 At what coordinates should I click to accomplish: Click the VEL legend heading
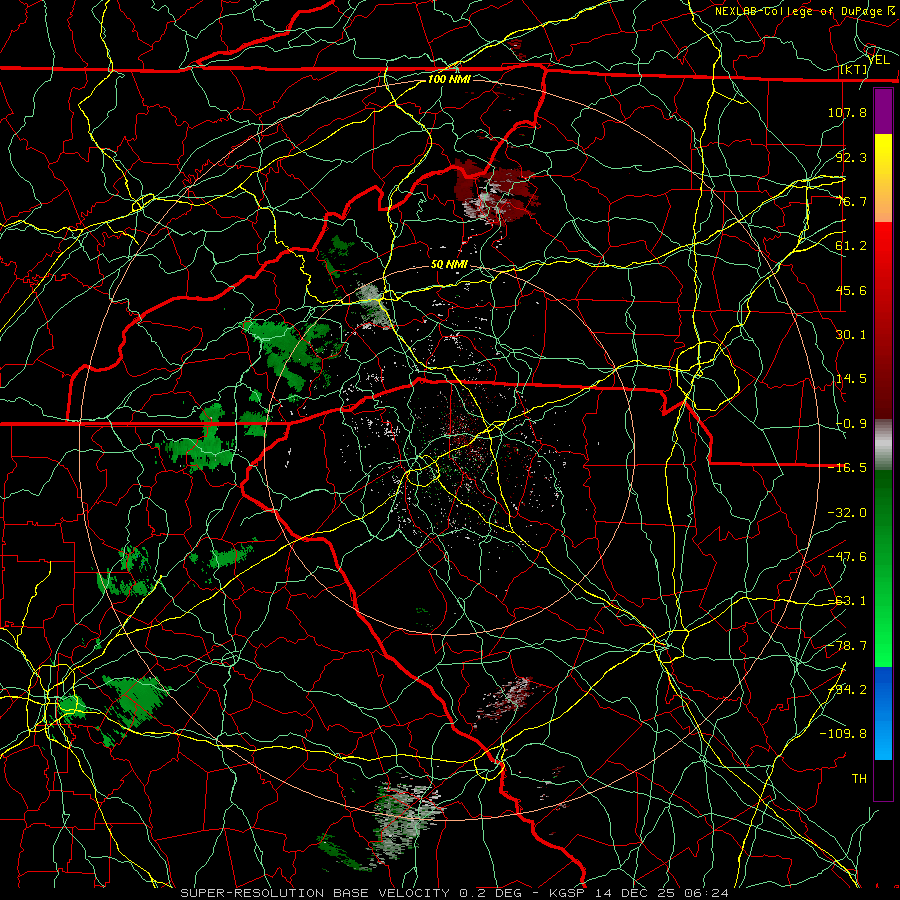879,60
